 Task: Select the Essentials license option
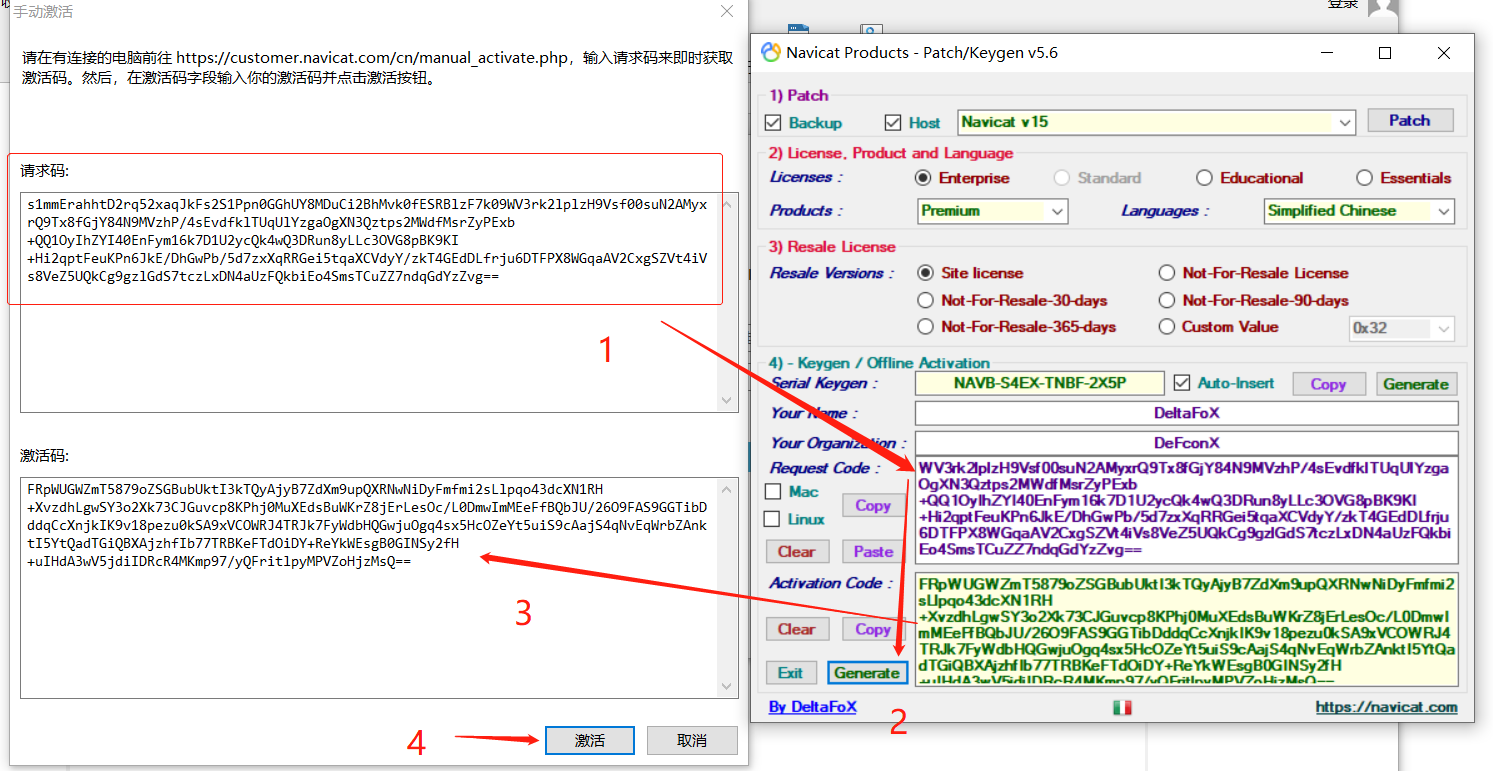pyautogui.click(x=1364, y=178)
